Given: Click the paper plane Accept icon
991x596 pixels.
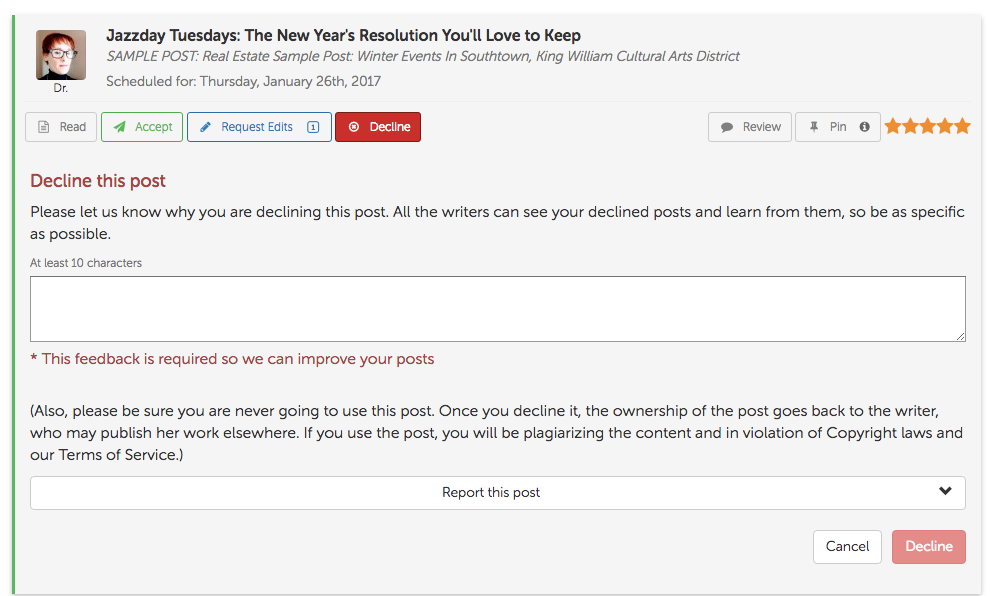Looking at the screenshot, I should point(119,127).
